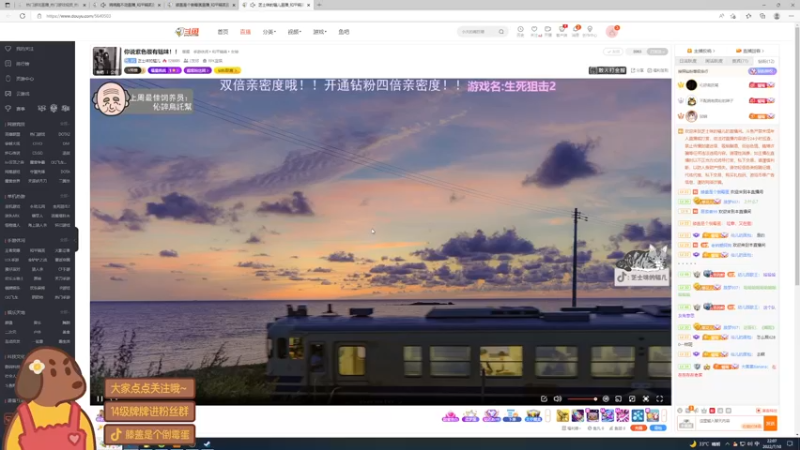Viewport: 800px width, 450px height.
Task: Open watch history clock icon
Action: click(x=520, y=31)
